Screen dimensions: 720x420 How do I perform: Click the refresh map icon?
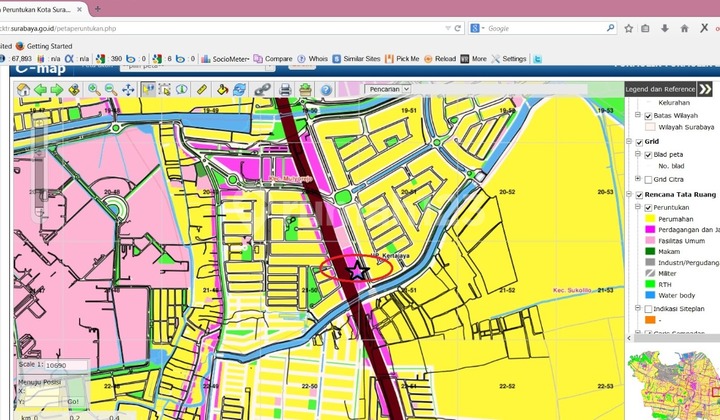(x=240, y=90)
